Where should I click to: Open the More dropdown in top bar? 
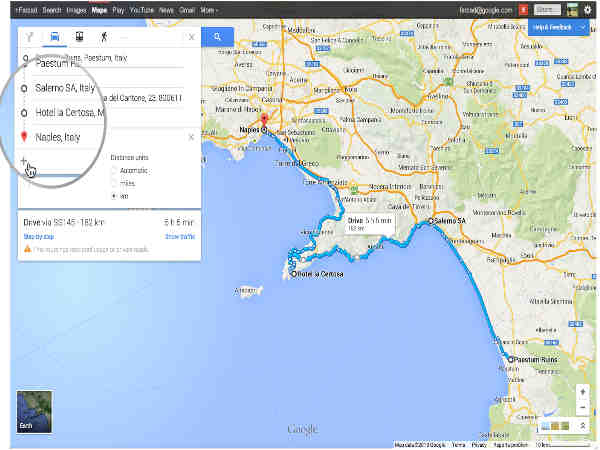pyautogui.click(x=208, y=8)
